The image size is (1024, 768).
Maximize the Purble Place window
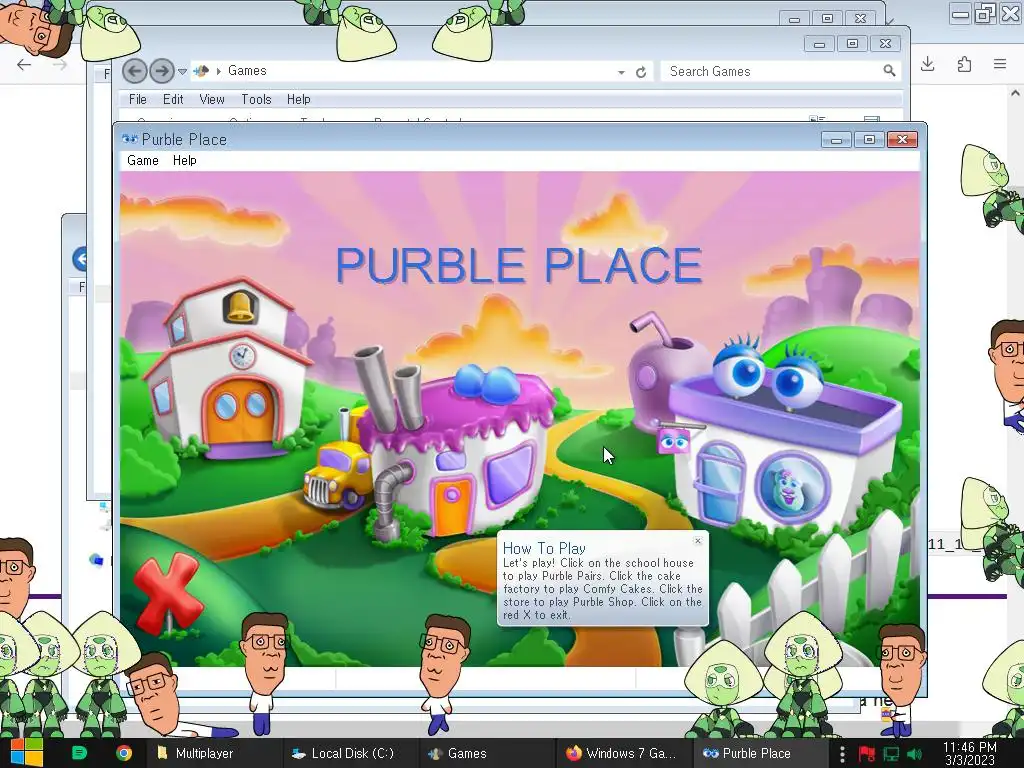coord(869,139)
